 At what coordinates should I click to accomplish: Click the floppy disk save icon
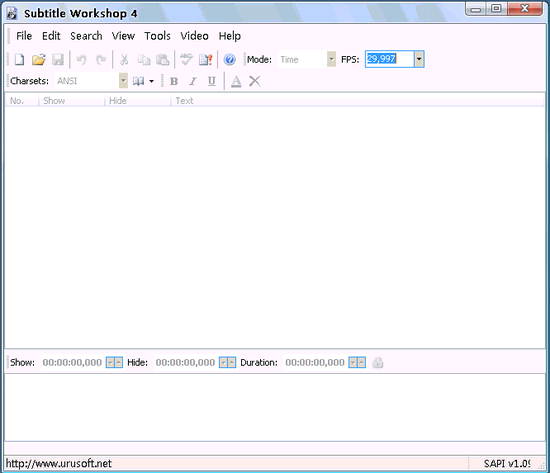(58, 60)
